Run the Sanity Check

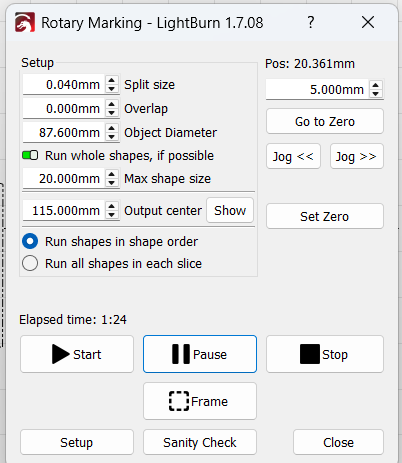click(x=200, y=442)
